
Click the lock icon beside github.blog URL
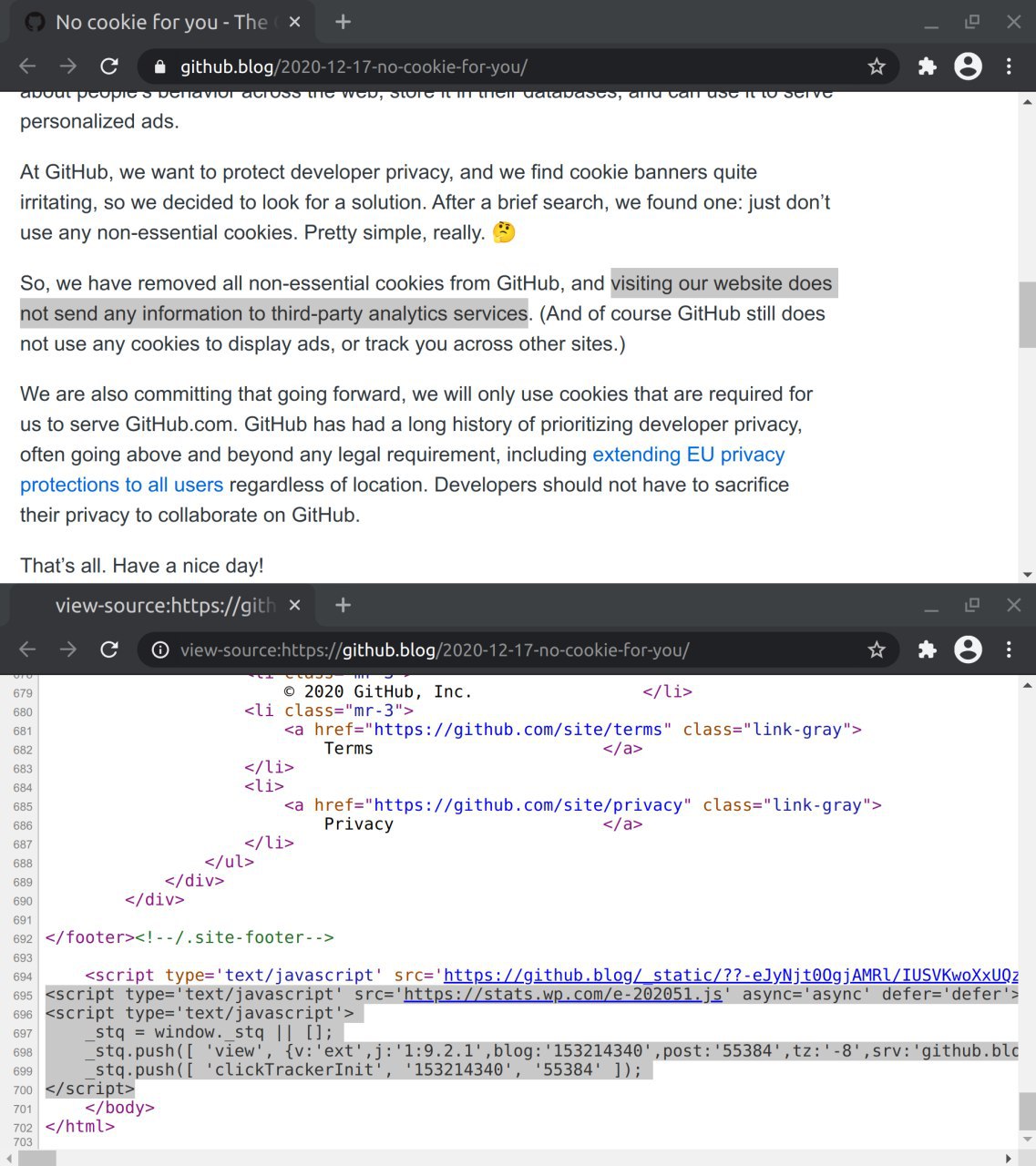click(160, 66)
